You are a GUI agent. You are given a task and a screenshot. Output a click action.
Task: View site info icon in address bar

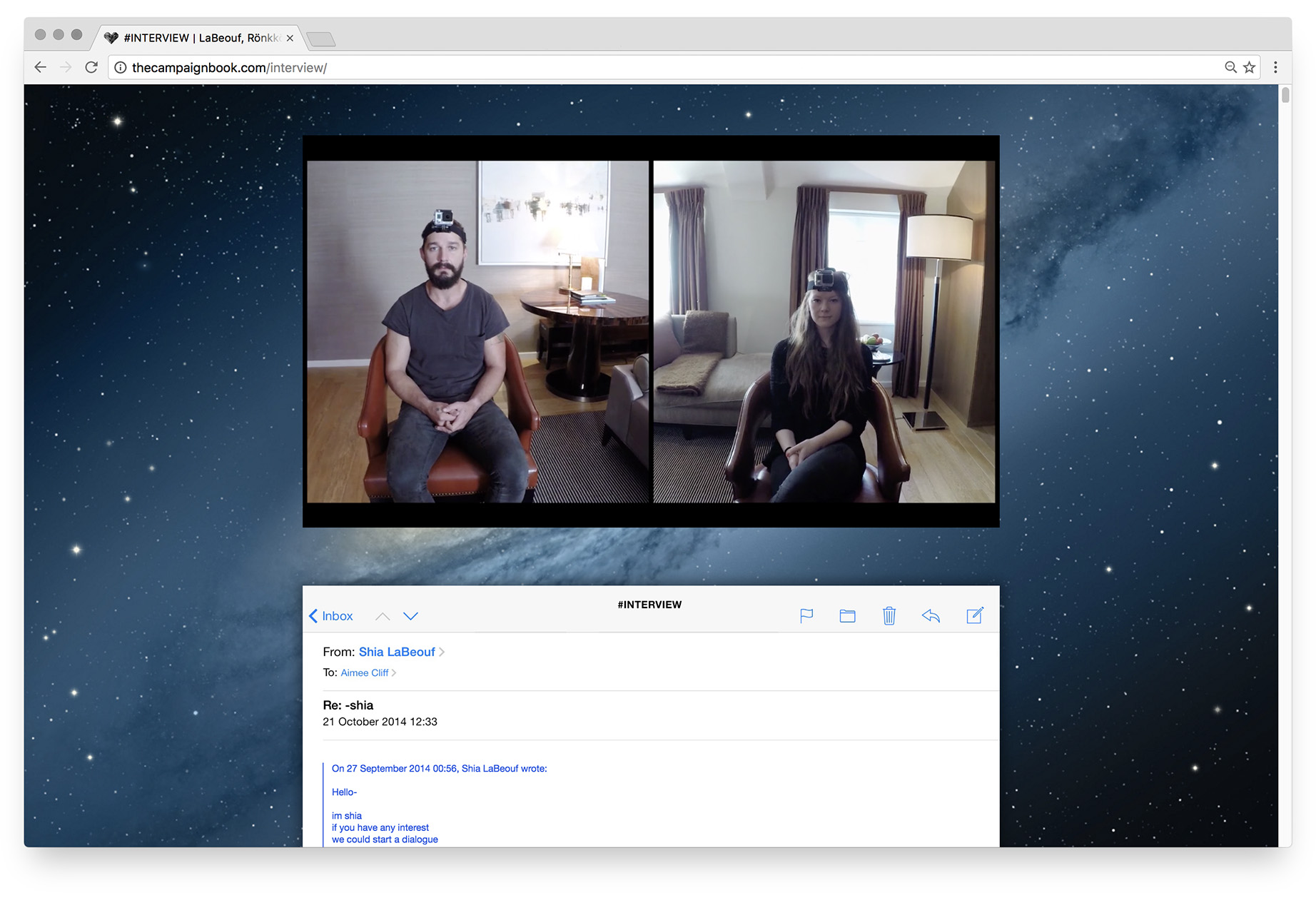coord(121,68)
